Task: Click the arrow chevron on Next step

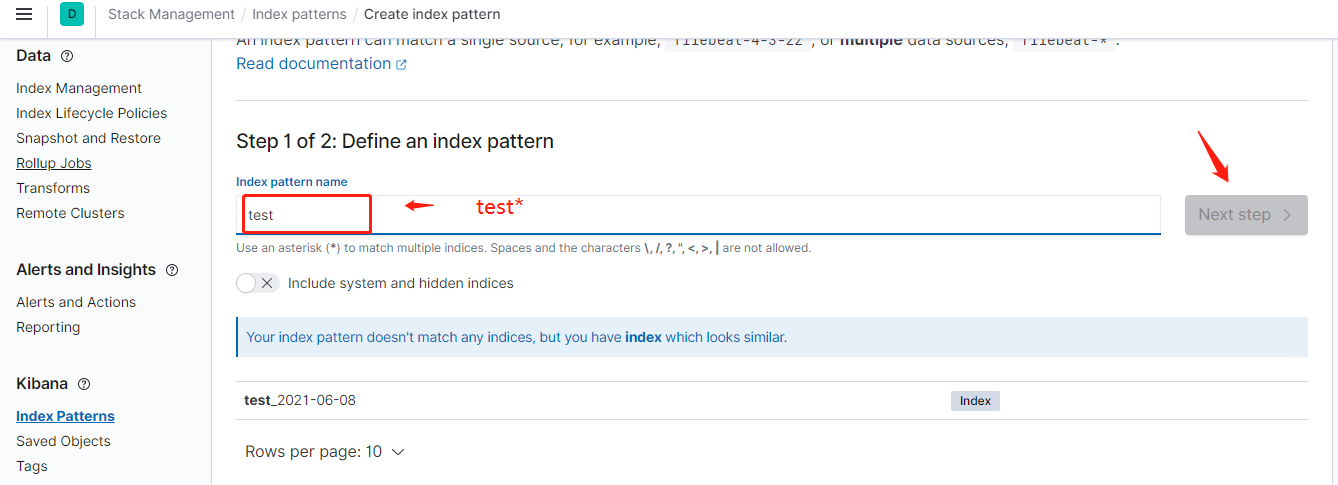Action: [x=1287, y=215]
